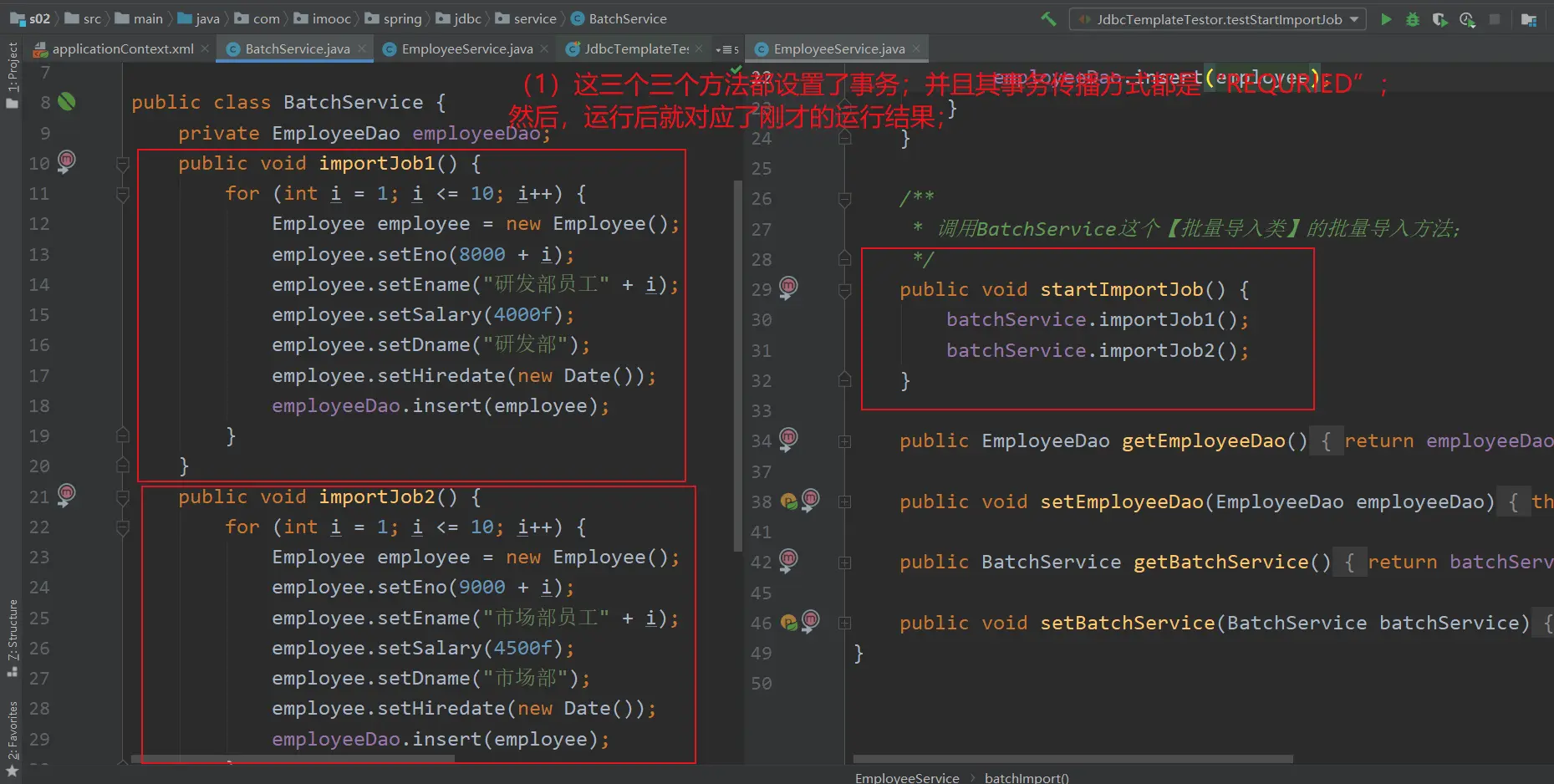Close the BatchService.java tab
The height and width of the screenshot is (784, 1554).
point(362,49)
